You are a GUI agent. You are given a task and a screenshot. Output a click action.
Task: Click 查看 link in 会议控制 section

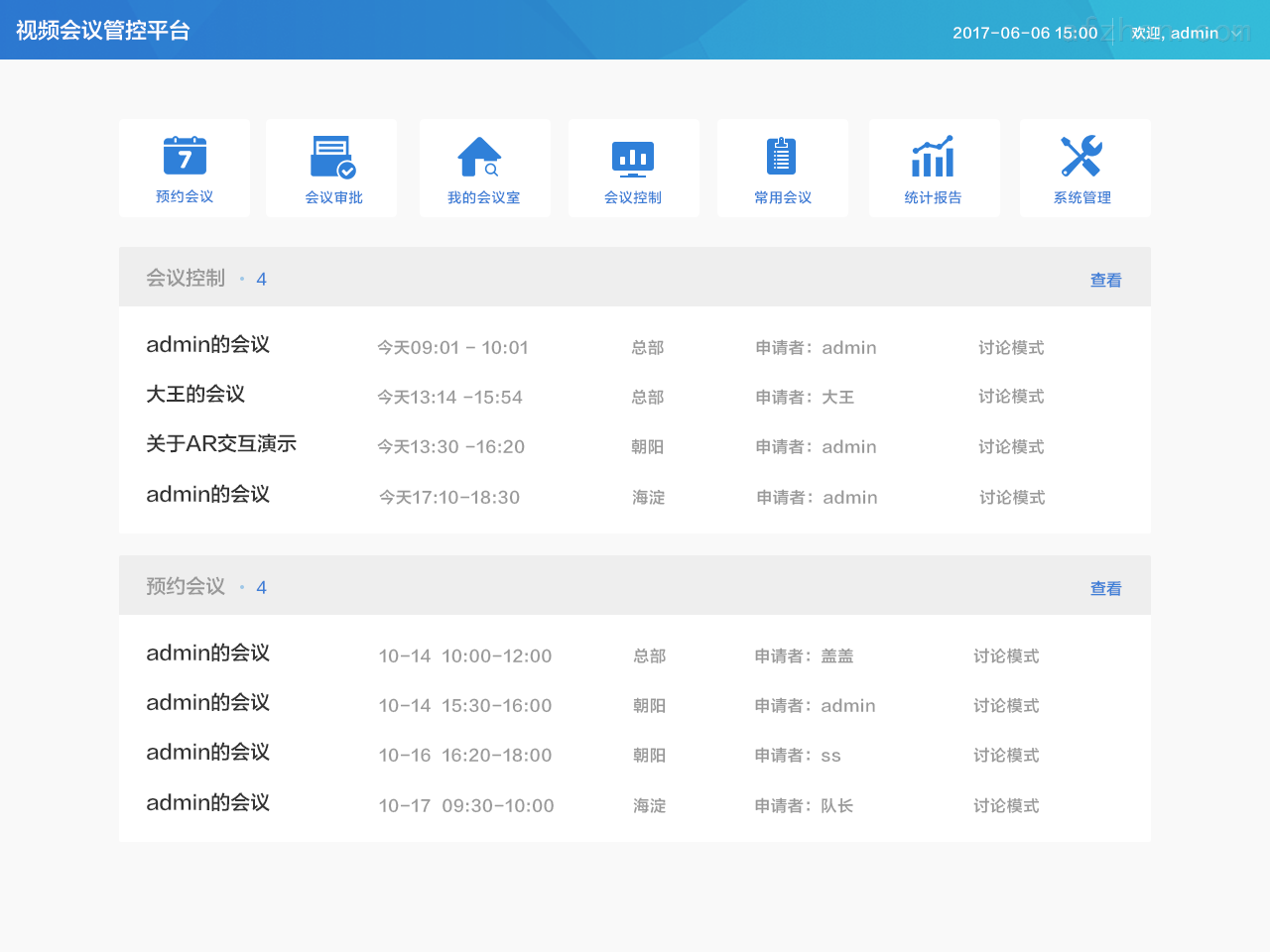point(1105,280)
